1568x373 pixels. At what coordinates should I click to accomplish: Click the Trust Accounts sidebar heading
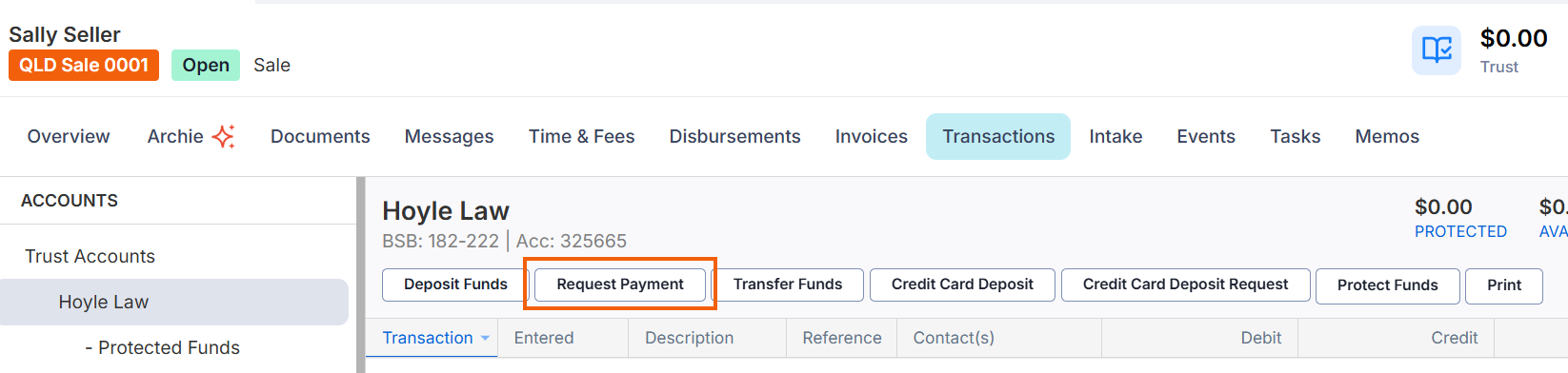click(90, 256)
